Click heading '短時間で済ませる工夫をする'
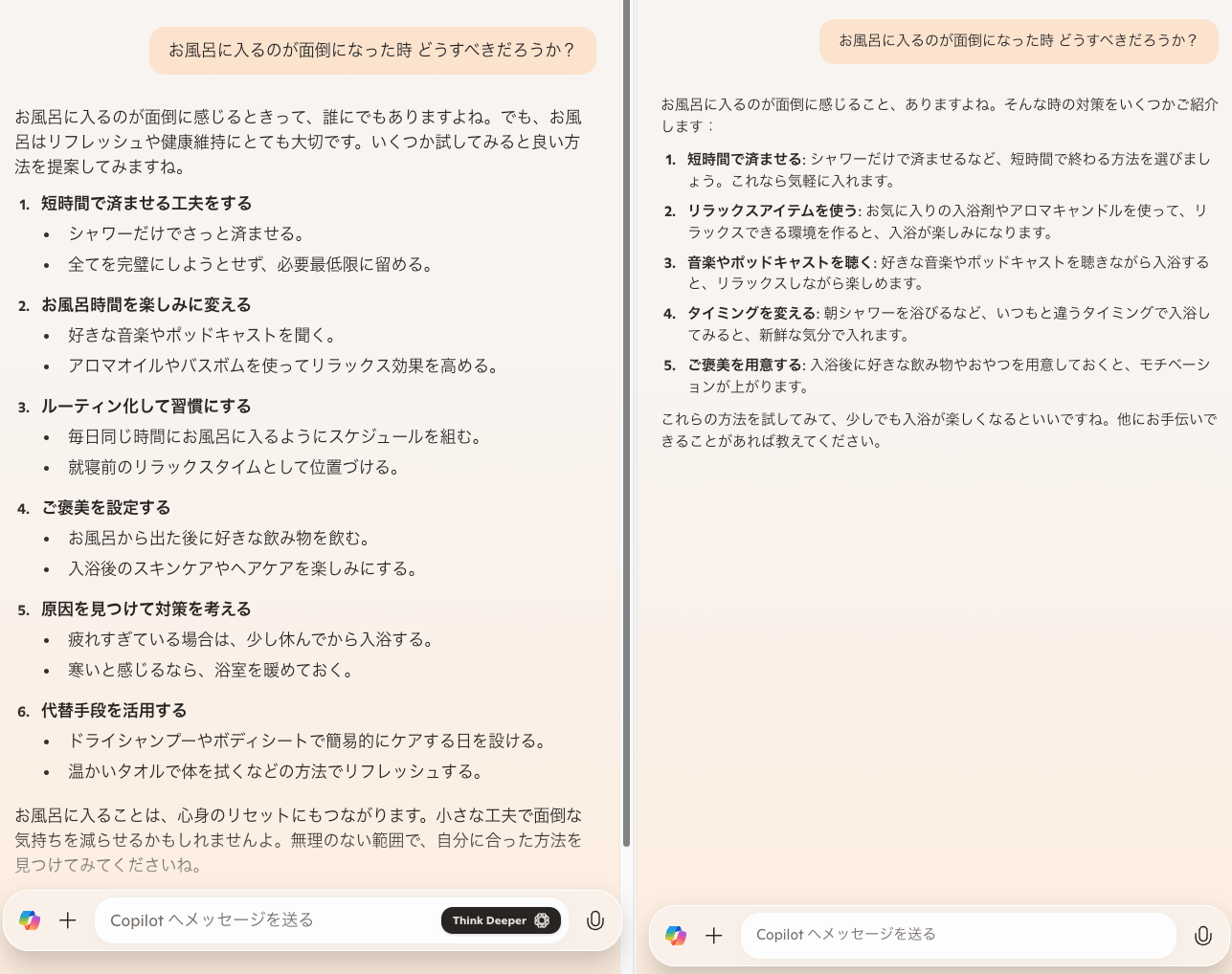The width and height of the screenshot is (1232, 974). pyautogui.click(x=146, y=203)
